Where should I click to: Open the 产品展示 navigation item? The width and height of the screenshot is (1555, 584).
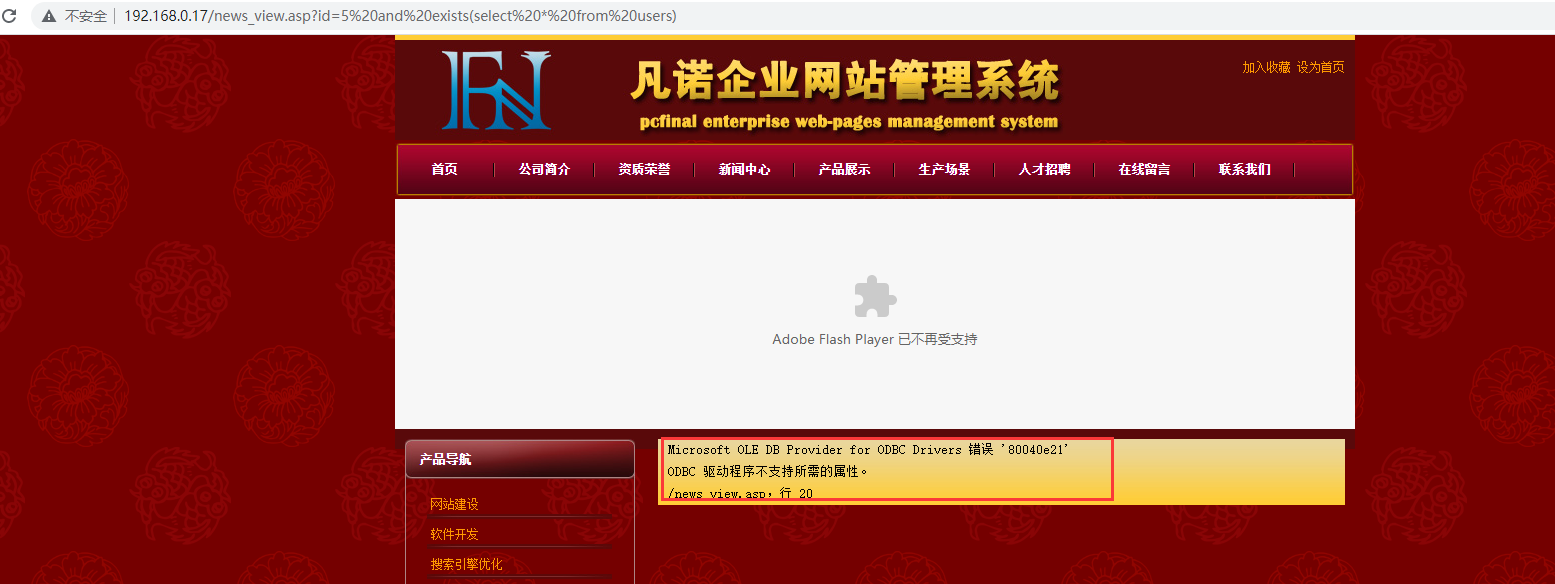pyautogui.click(x=844, y=169)
